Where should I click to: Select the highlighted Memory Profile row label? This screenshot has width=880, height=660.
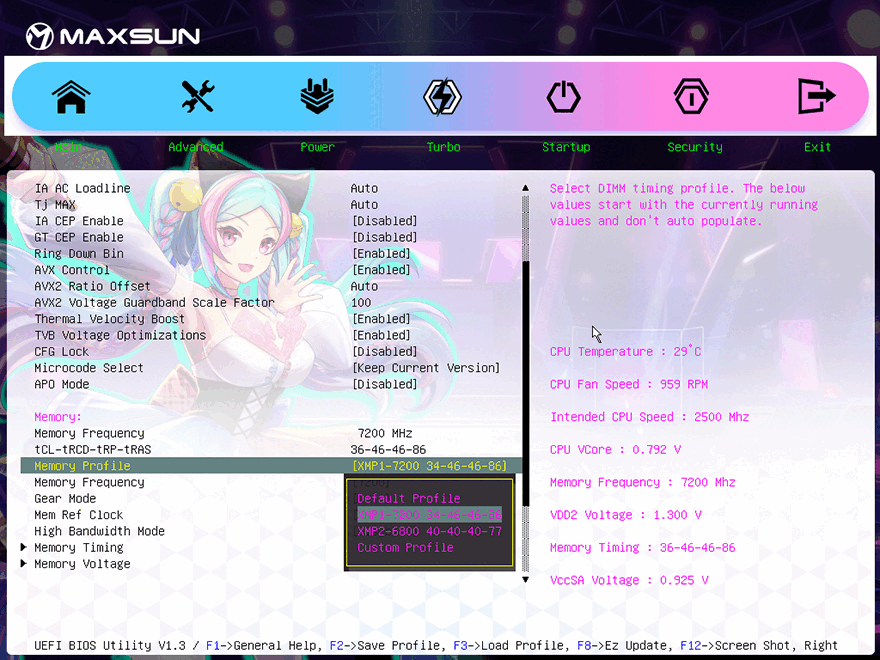click(82, 466)
